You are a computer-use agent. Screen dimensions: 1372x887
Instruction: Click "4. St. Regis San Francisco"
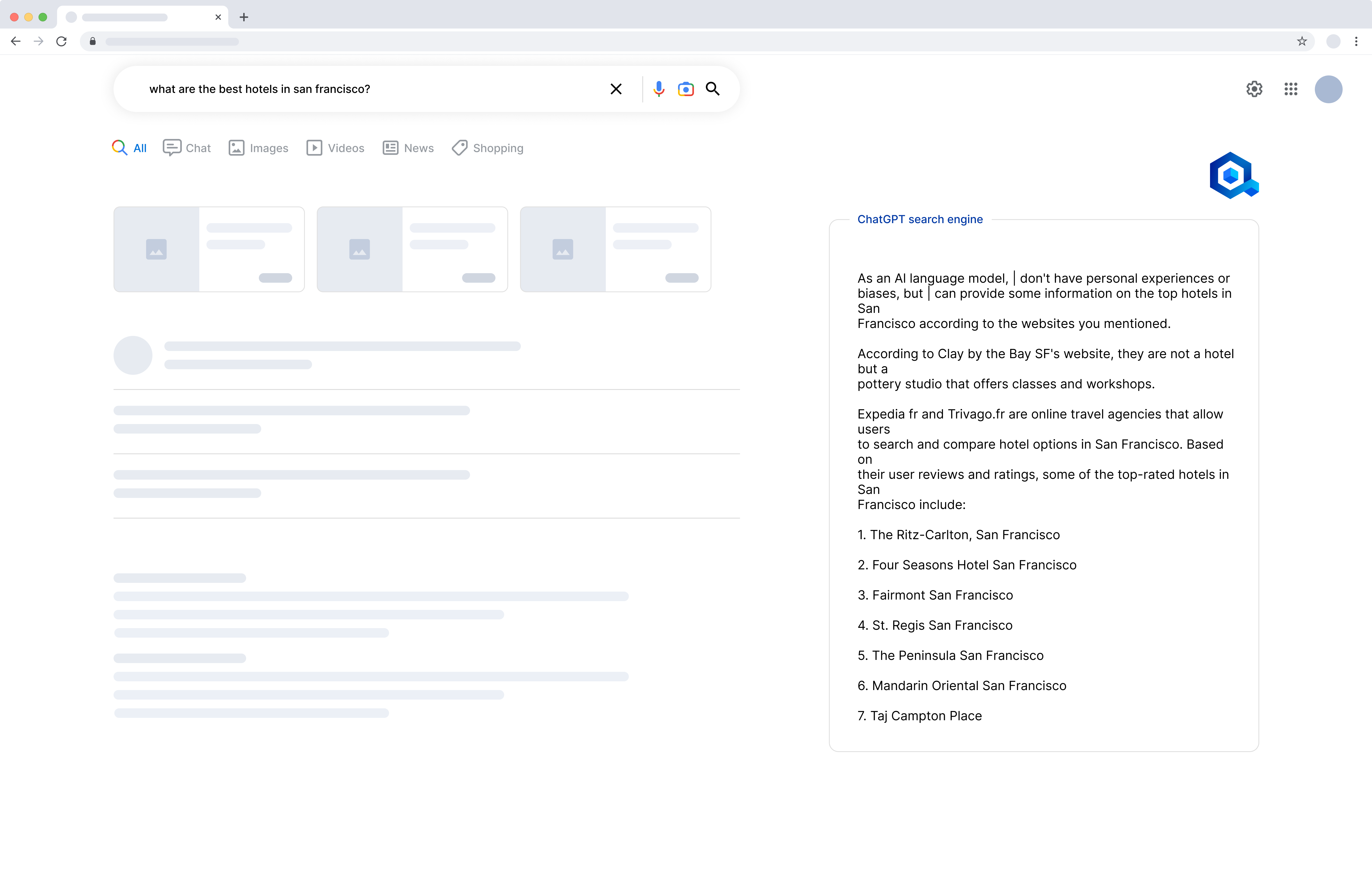[935, 625]
